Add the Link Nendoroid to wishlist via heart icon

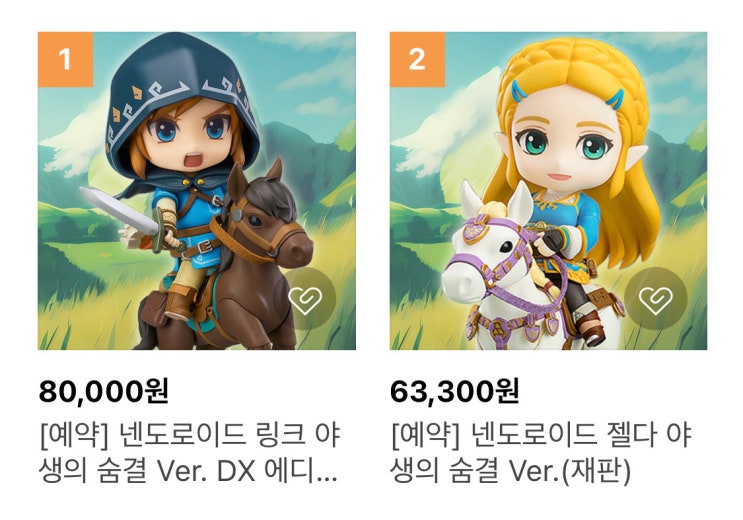tap(306, 299)
